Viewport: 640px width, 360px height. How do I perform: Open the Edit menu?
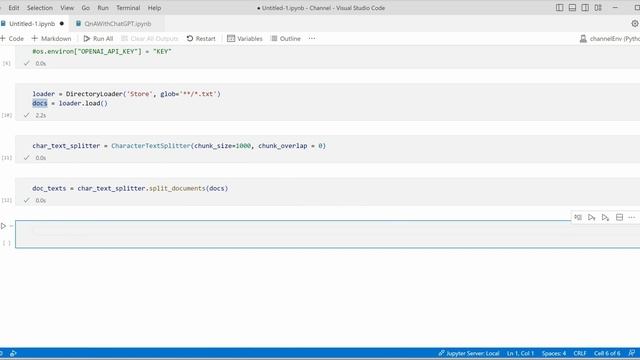14,8
